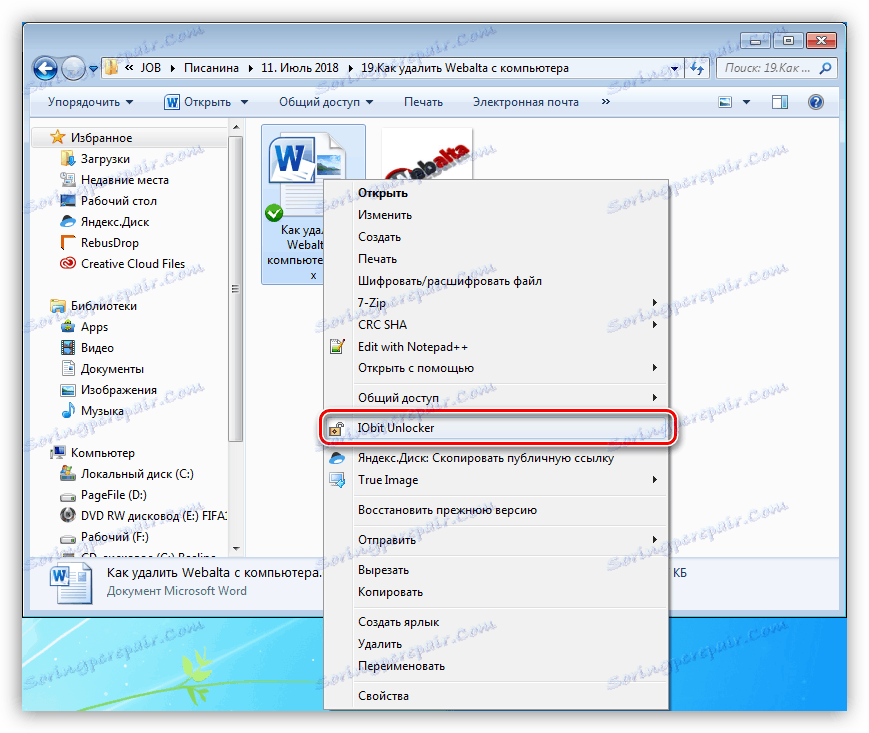Open Изображения library in sidebar

click(119, 390)
